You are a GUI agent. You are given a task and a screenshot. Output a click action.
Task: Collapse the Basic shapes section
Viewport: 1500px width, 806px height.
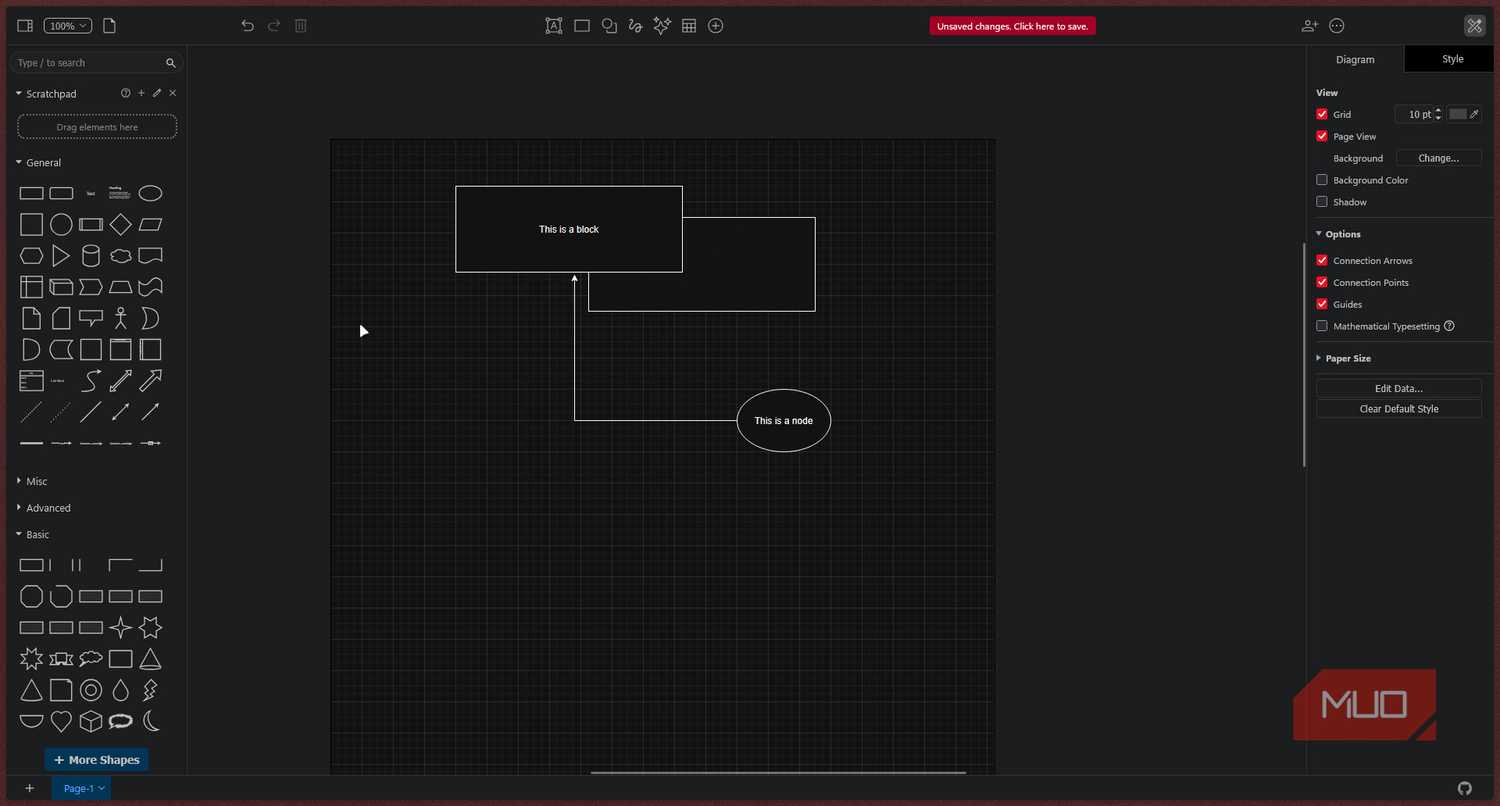[19, 534]
